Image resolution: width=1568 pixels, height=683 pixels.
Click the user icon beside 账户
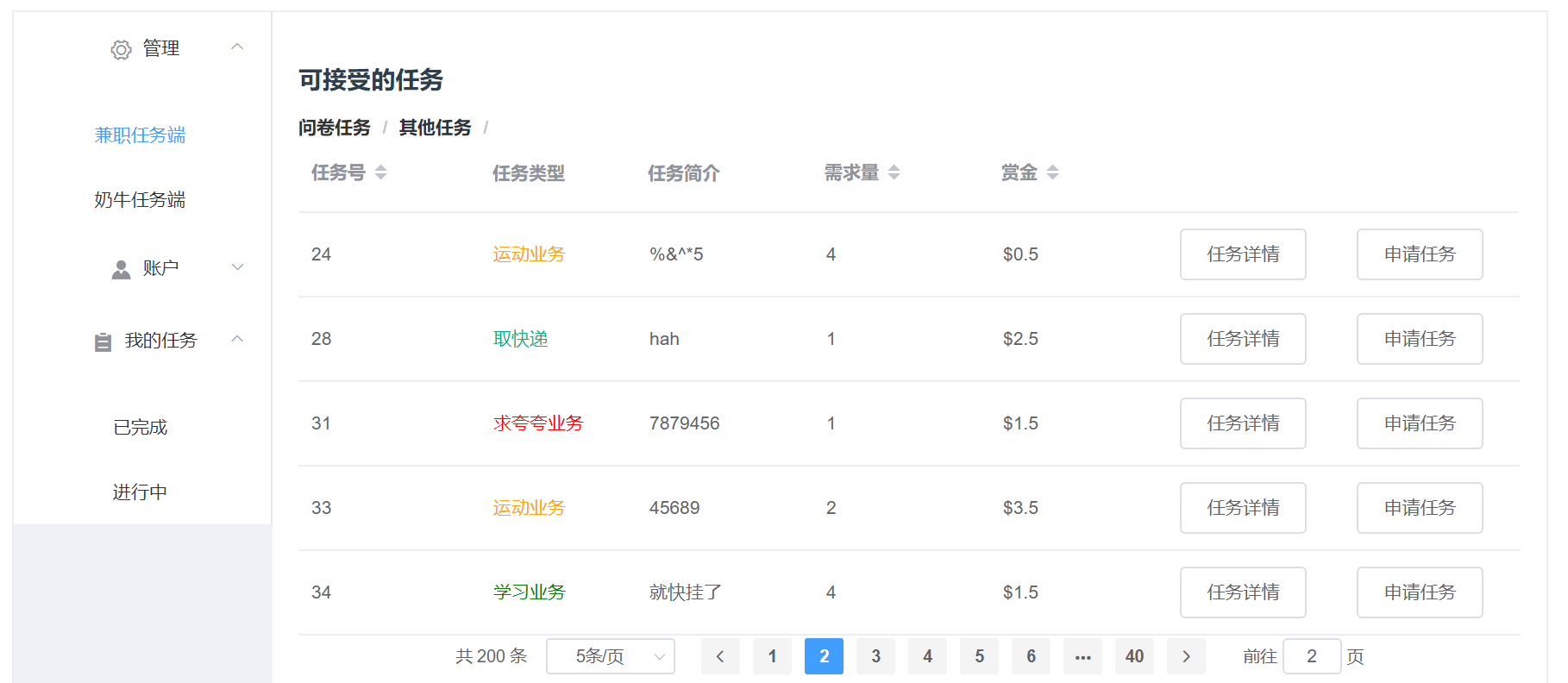[121, 269]
